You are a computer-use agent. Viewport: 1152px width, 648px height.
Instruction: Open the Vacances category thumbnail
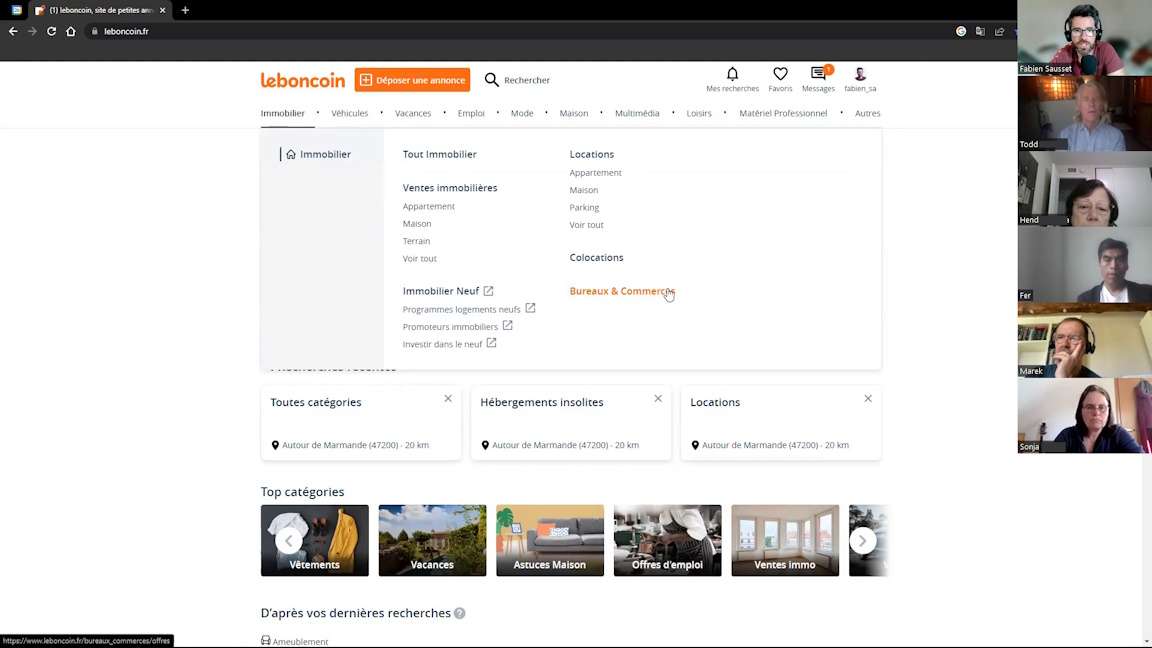432,540
